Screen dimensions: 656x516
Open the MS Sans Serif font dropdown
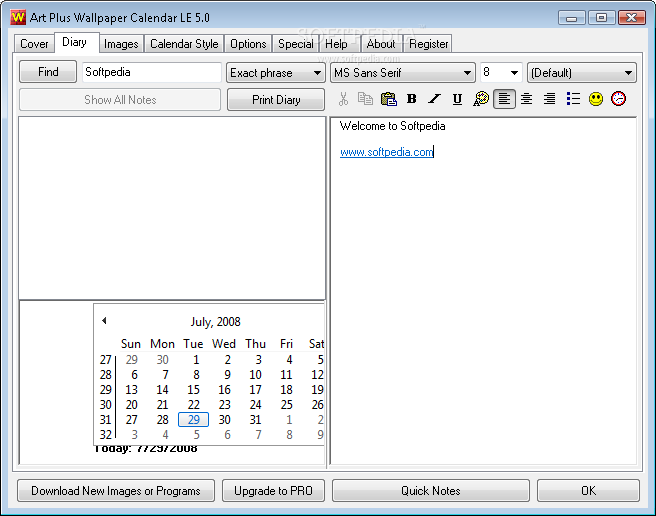tap(403, 73)
